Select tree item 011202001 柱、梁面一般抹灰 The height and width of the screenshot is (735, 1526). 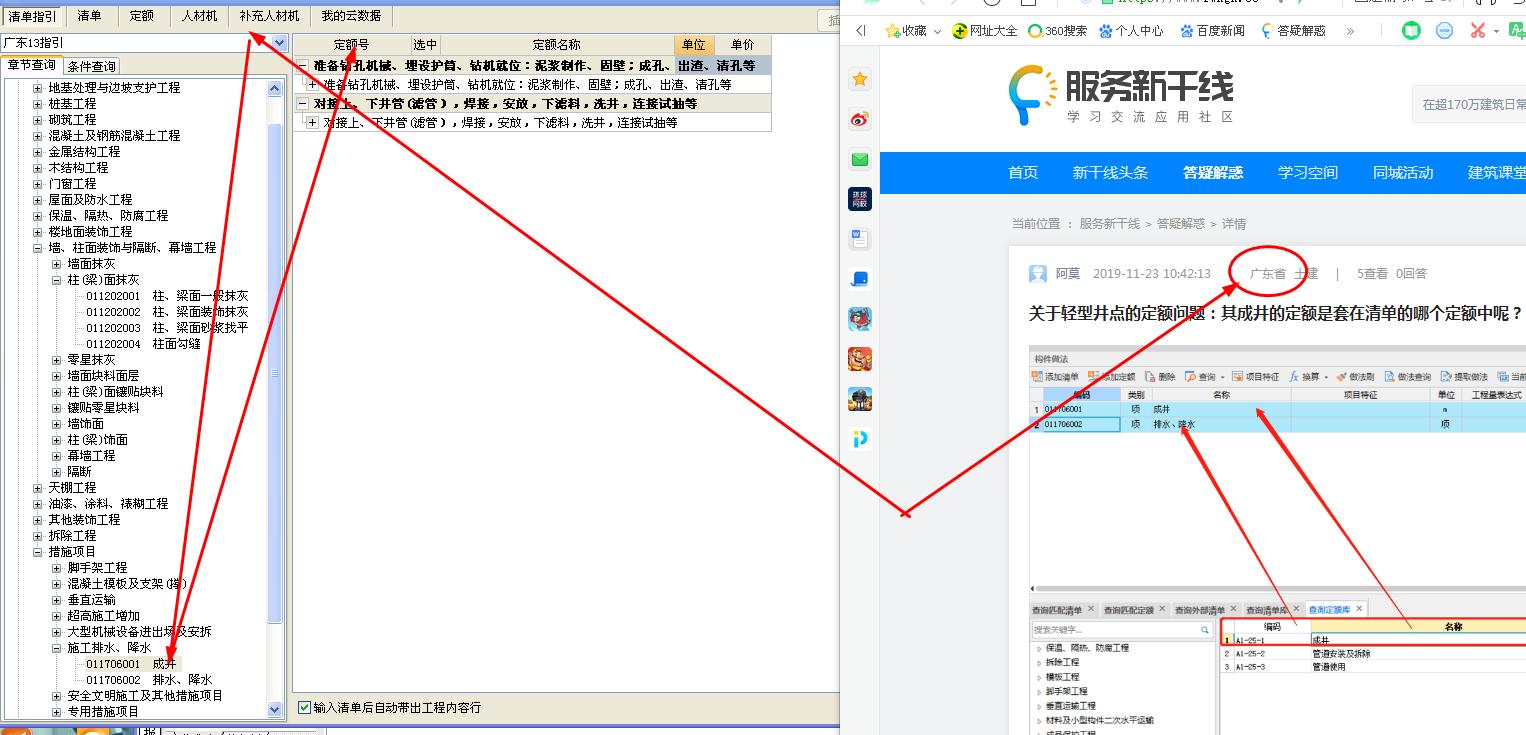tap(167, 296)
